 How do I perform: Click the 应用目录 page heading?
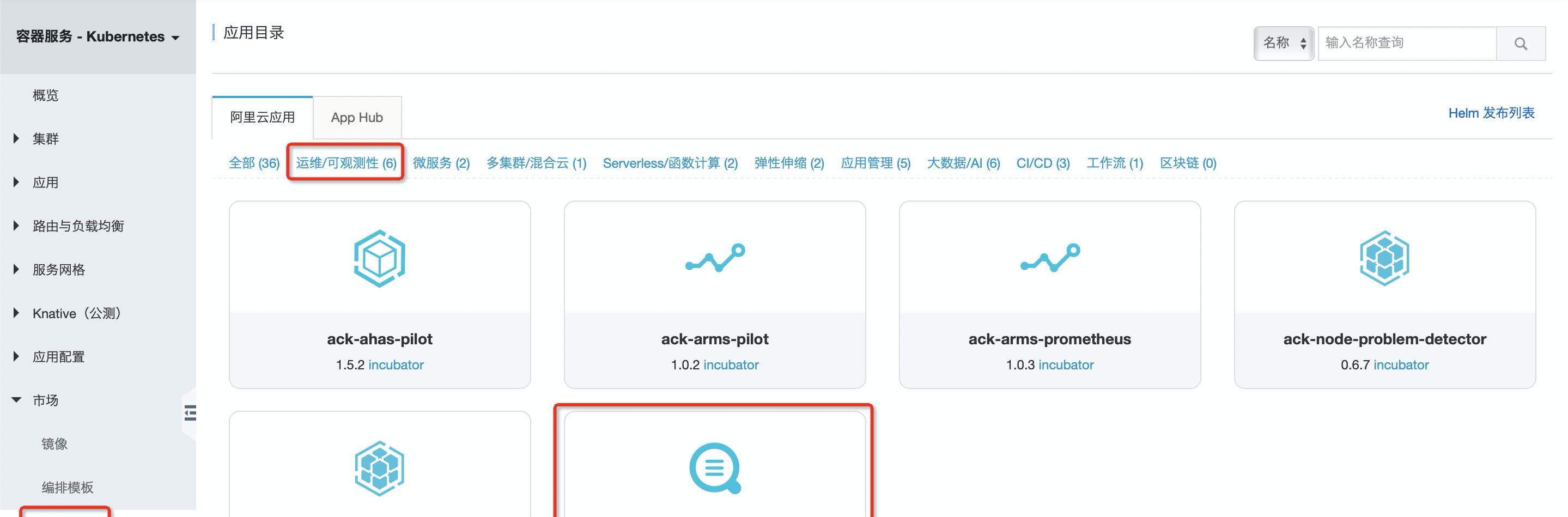point(253,33)
